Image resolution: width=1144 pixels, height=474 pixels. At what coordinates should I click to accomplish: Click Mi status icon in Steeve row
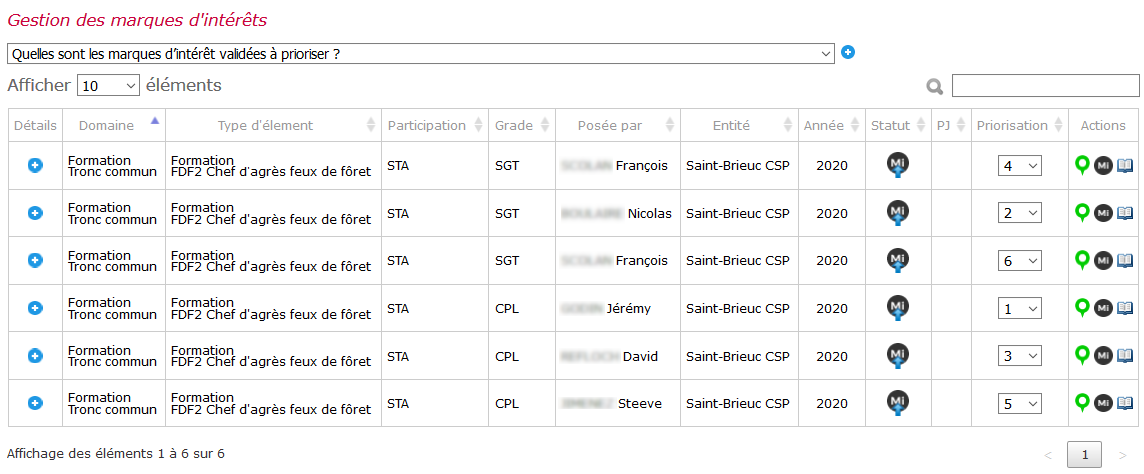[x=897, y=402]
